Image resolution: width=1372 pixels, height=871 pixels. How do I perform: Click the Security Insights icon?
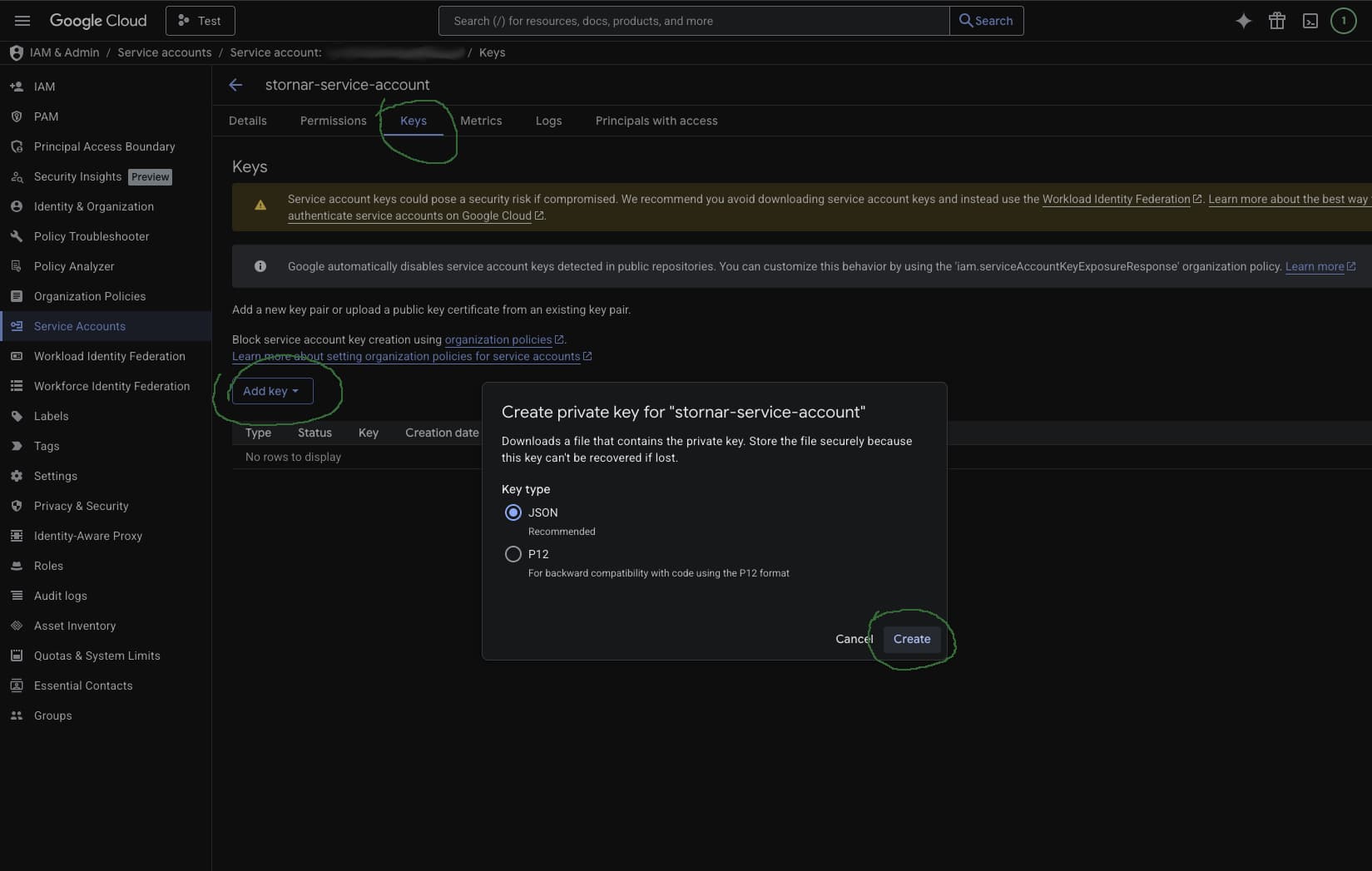coord(17,176)
